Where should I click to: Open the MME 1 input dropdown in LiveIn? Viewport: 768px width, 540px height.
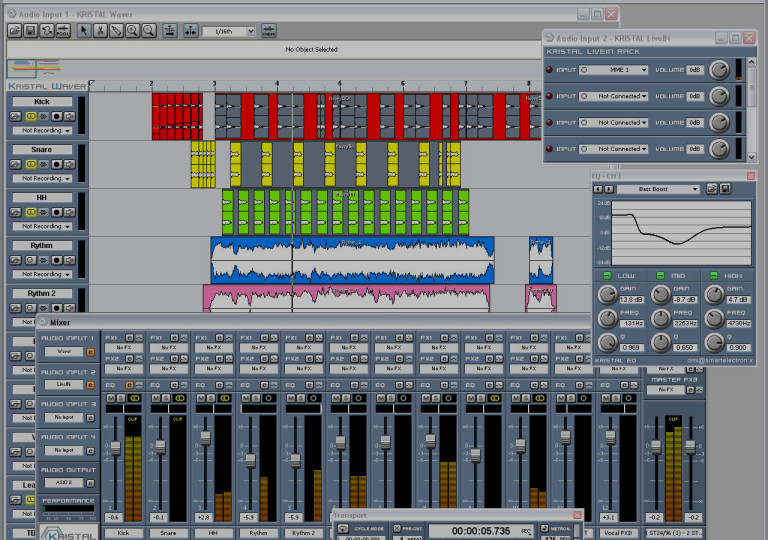[613, 70]
